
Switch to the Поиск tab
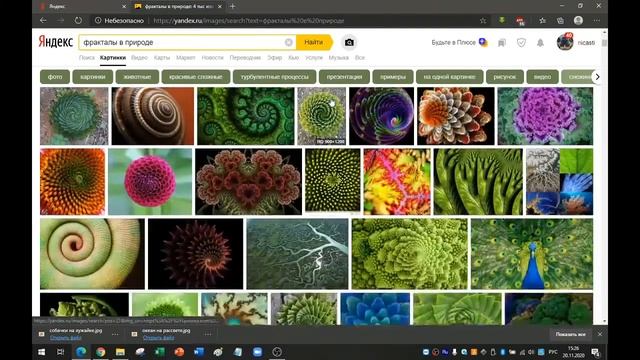[x=87, y=58]
